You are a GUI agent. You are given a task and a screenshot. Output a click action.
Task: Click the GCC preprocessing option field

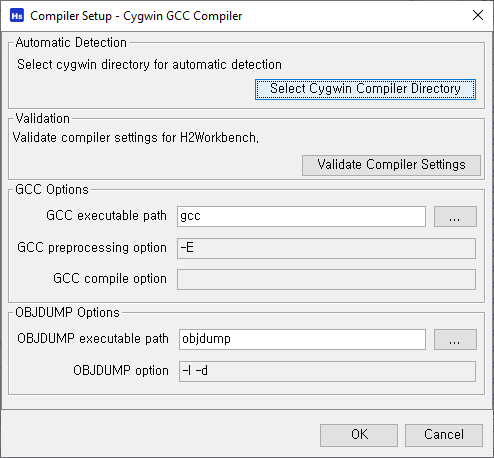326,248
